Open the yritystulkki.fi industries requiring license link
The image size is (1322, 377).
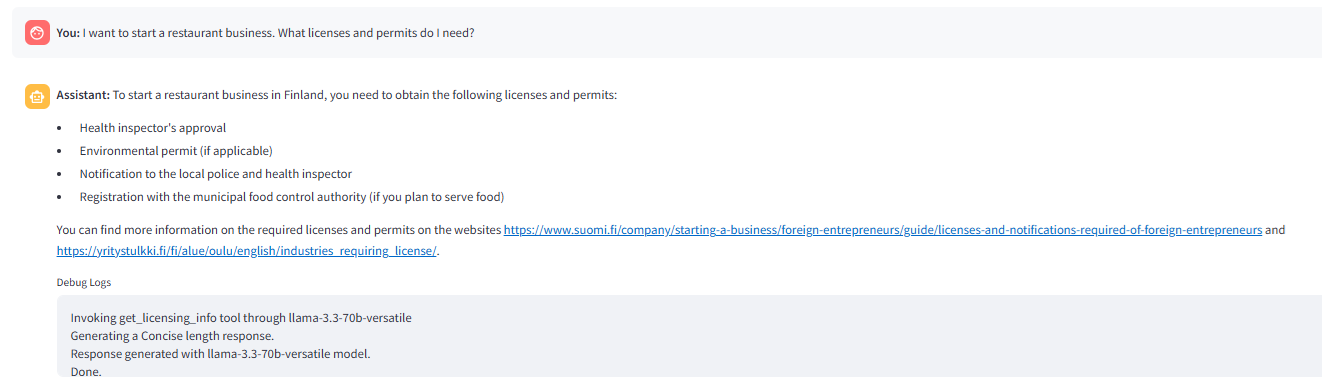[x=247, y=252]
